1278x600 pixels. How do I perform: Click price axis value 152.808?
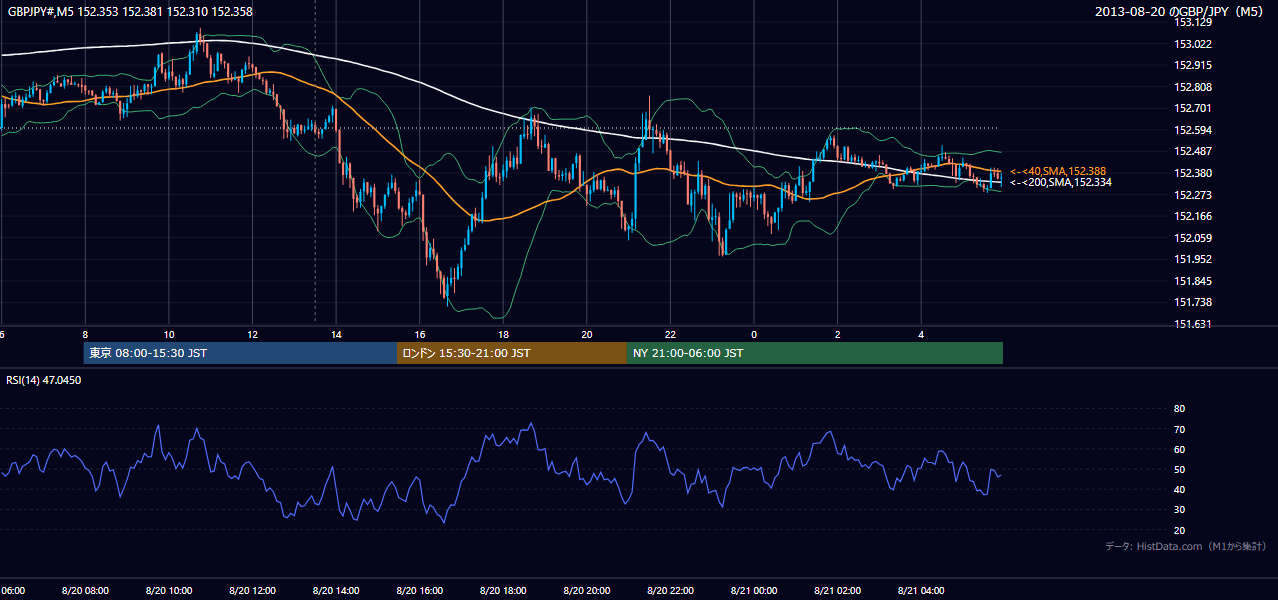[1193, 87]
